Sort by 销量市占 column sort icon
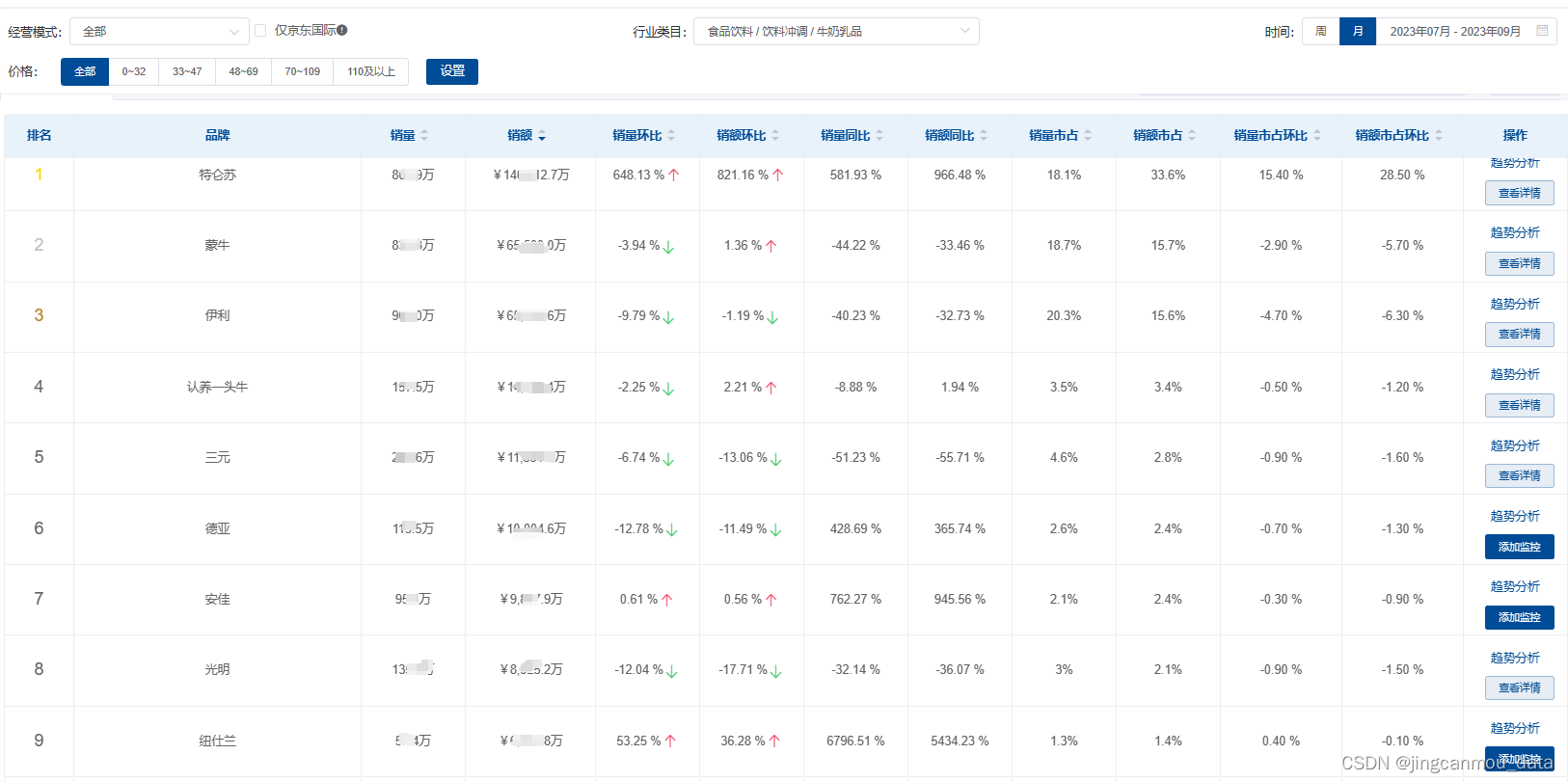 [x=1088, y=136]
